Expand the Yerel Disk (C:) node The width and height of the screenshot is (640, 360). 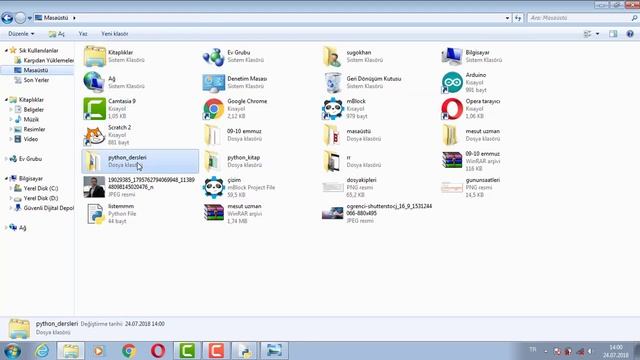tap(11, 189)
